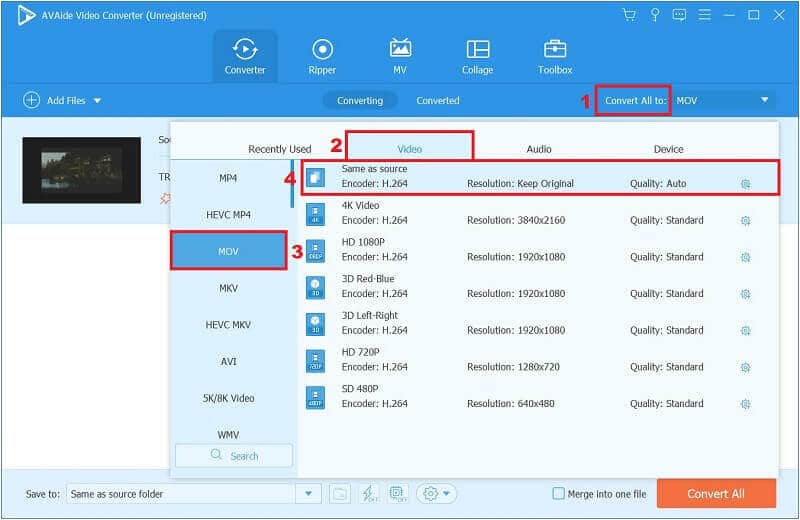The width and height of the screenshot is (800, 520).
Task: Click the format list scrollbar
Action: coord(292,184)
